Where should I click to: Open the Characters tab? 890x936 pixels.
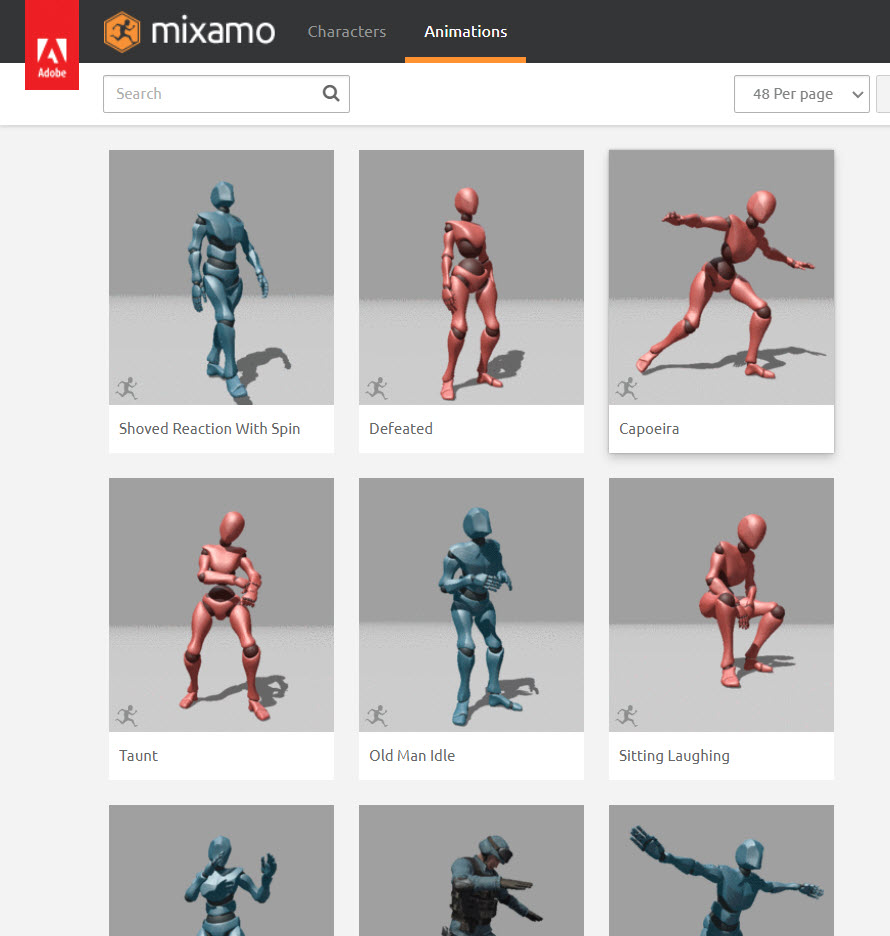pyautogui.click(x=347, y=32)
